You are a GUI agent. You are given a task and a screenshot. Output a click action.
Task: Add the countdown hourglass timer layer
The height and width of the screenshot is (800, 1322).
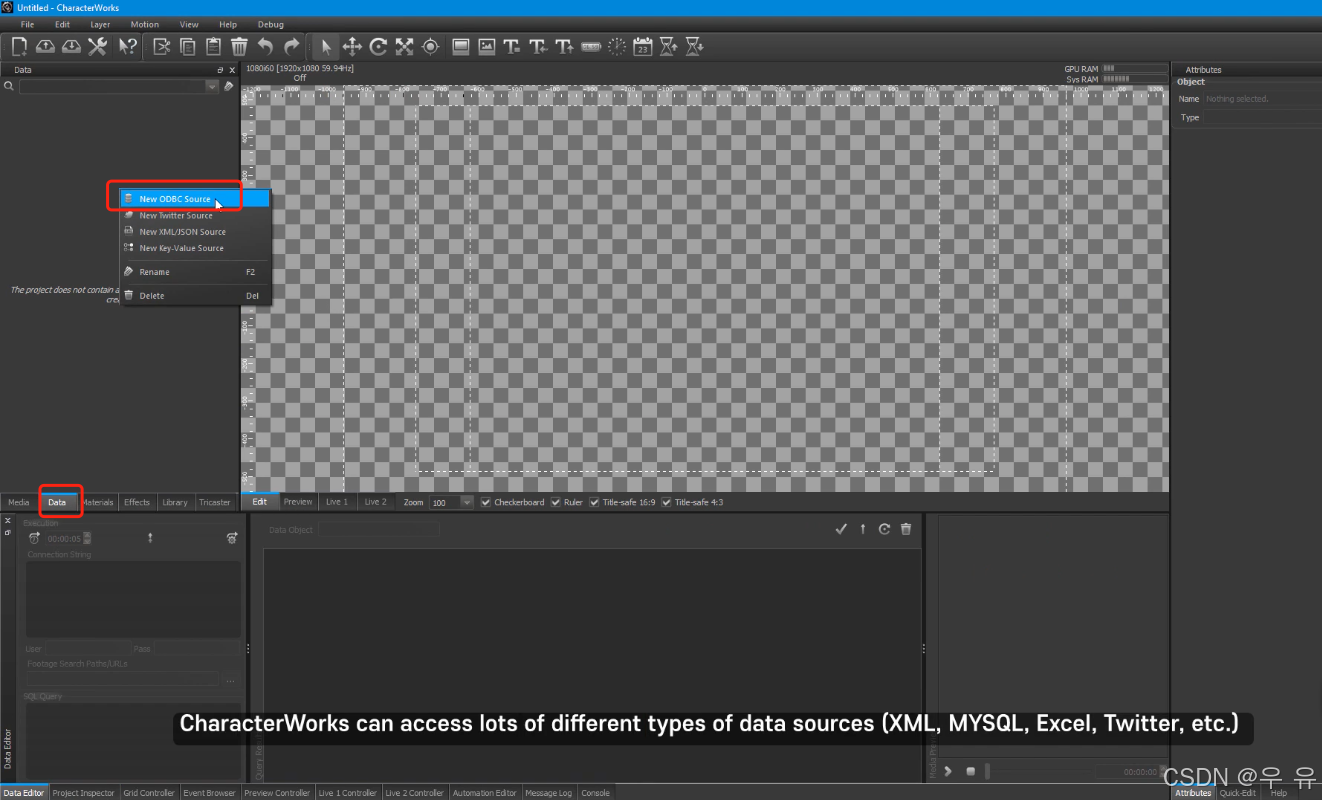click(x=695, y=46)
